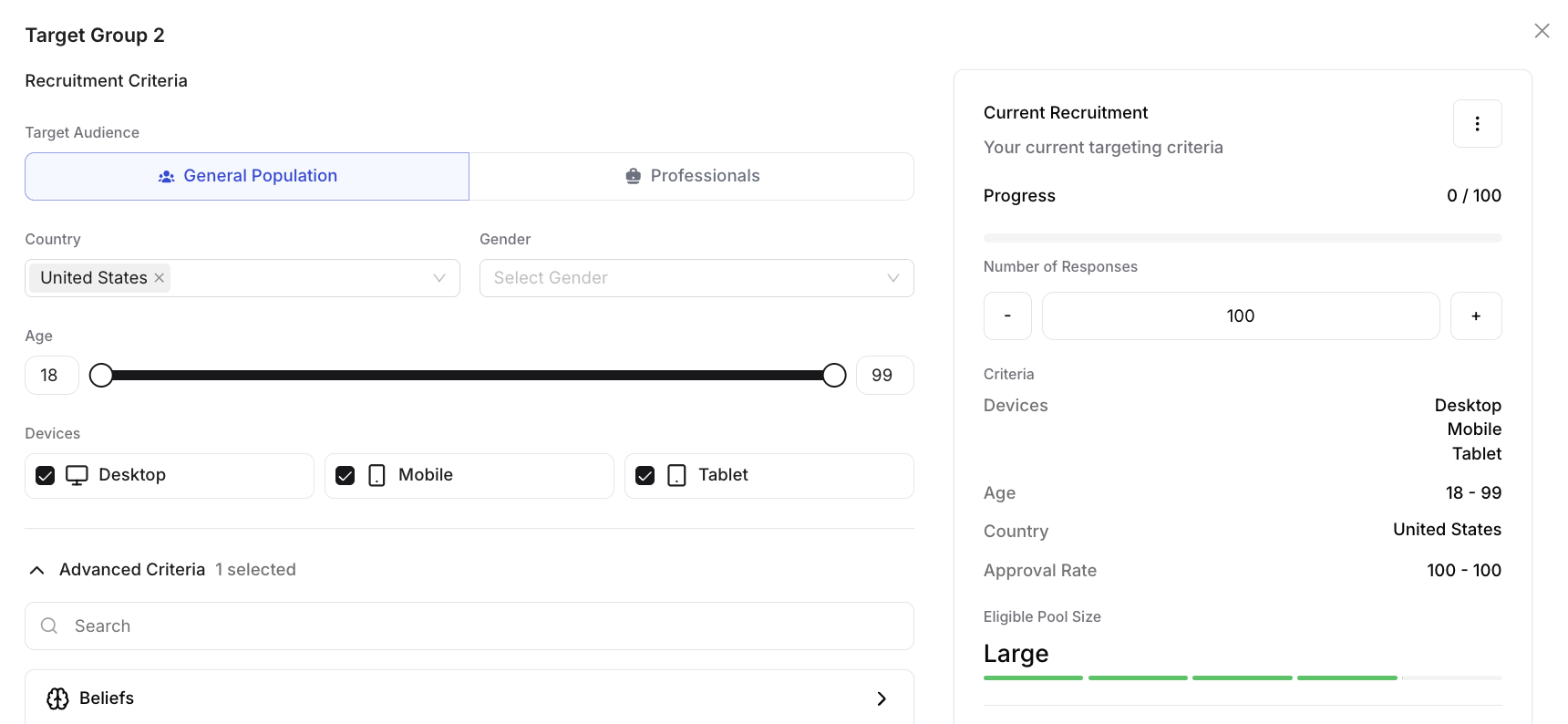The height and width of the screenshot is (724, 1568).
Task: Select the General Population tab
Action: 247,176
